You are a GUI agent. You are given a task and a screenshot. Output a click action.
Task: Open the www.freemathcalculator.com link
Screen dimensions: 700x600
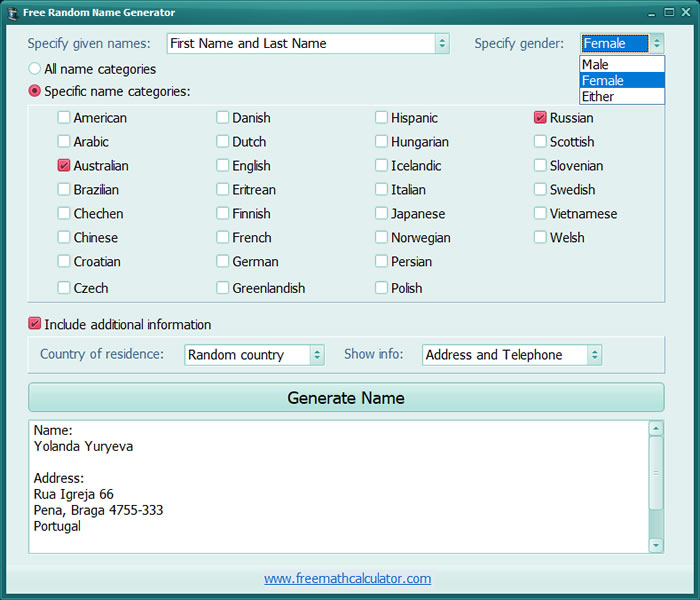point(347,578)
